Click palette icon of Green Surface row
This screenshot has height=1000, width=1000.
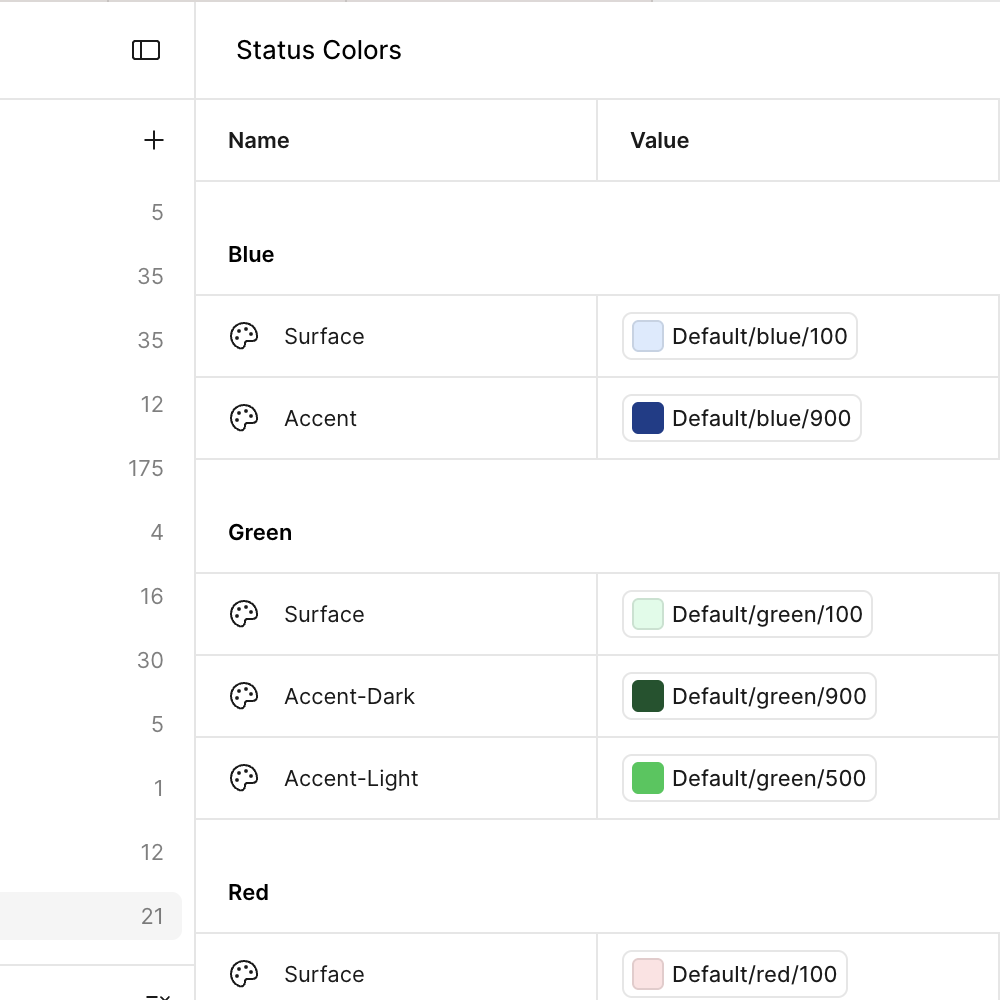point(244,614)
